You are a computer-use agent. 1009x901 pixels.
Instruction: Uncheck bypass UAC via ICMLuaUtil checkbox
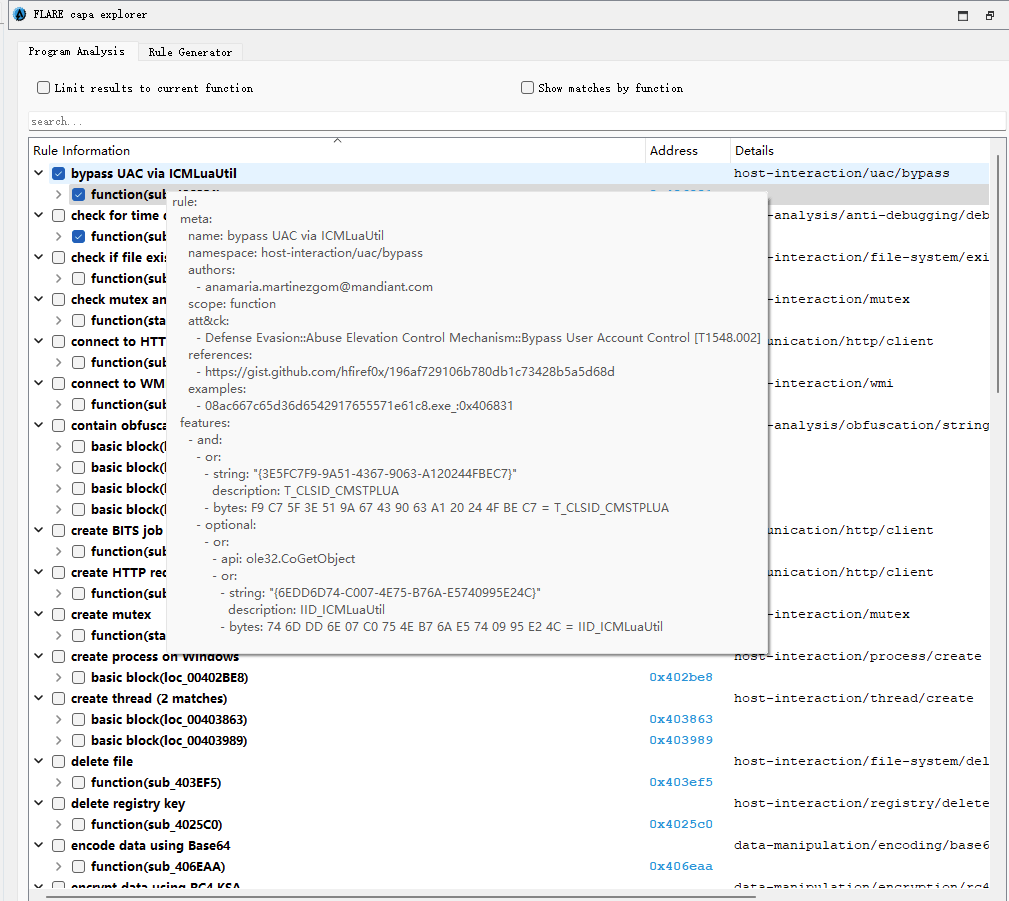coord(59,173)
